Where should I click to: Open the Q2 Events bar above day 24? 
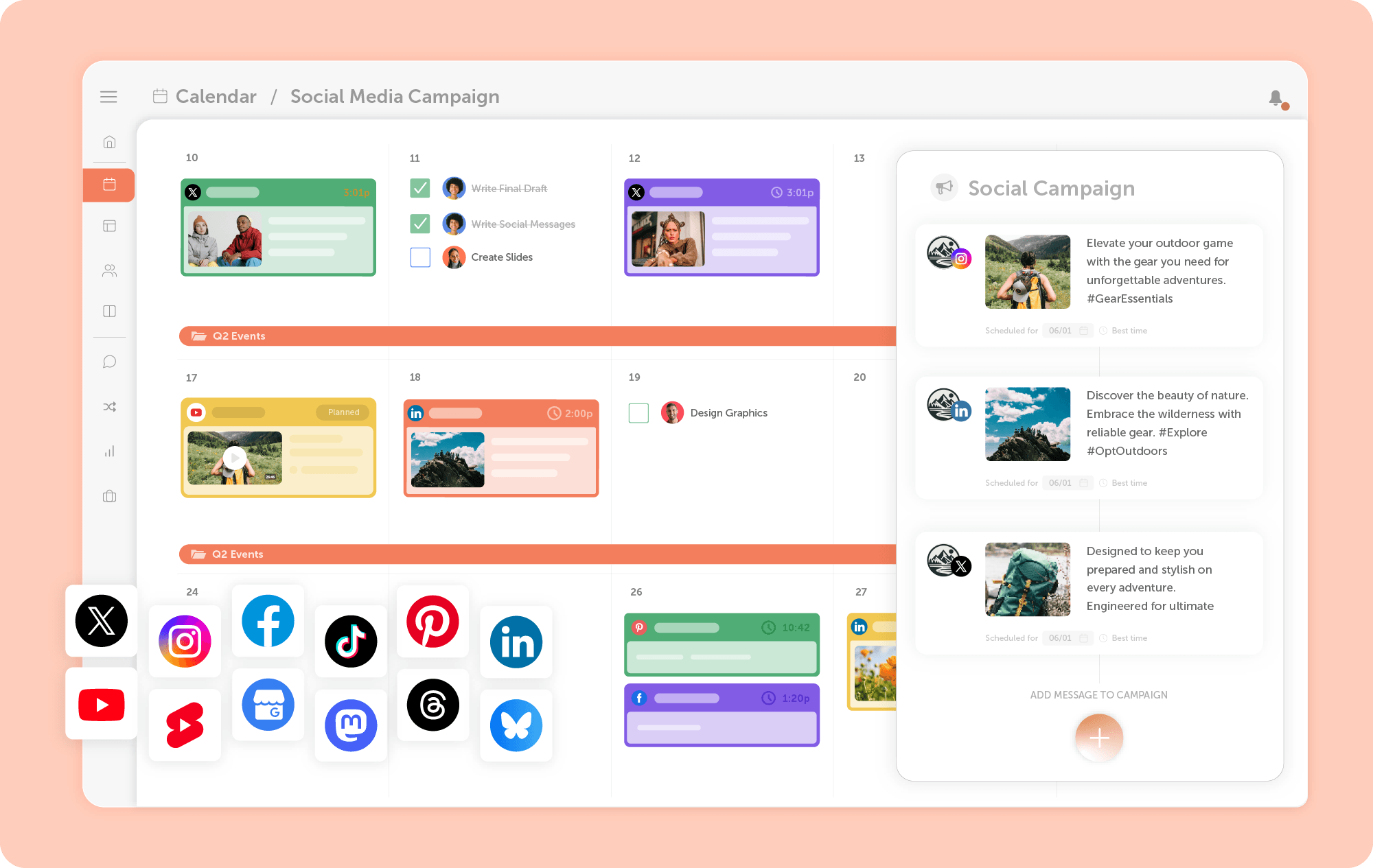point(538,554)
